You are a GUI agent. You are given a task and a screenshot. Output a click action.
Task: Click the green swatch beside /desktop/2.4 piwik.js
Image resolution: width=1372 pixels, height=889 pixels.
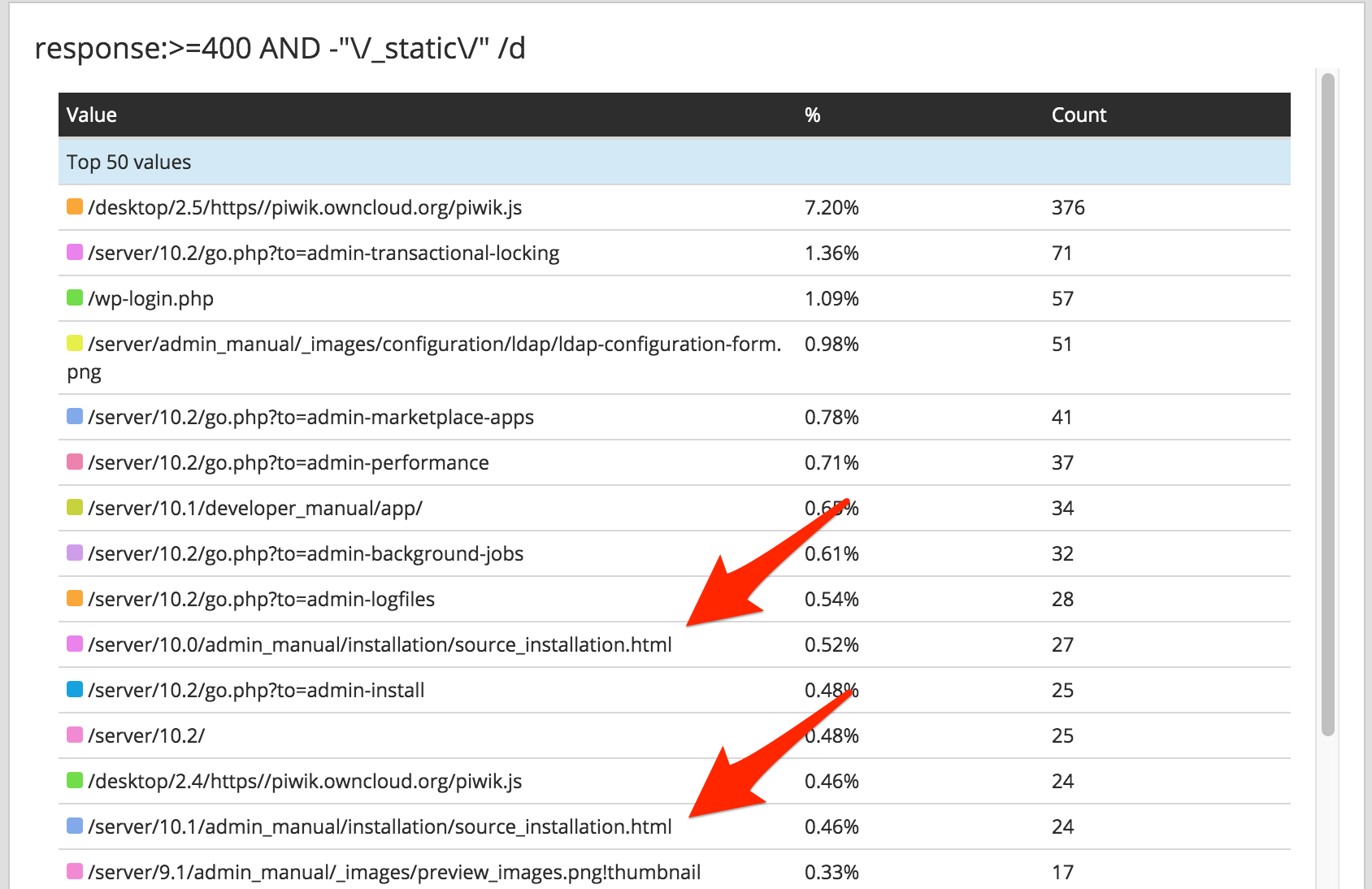click(75, 780)
